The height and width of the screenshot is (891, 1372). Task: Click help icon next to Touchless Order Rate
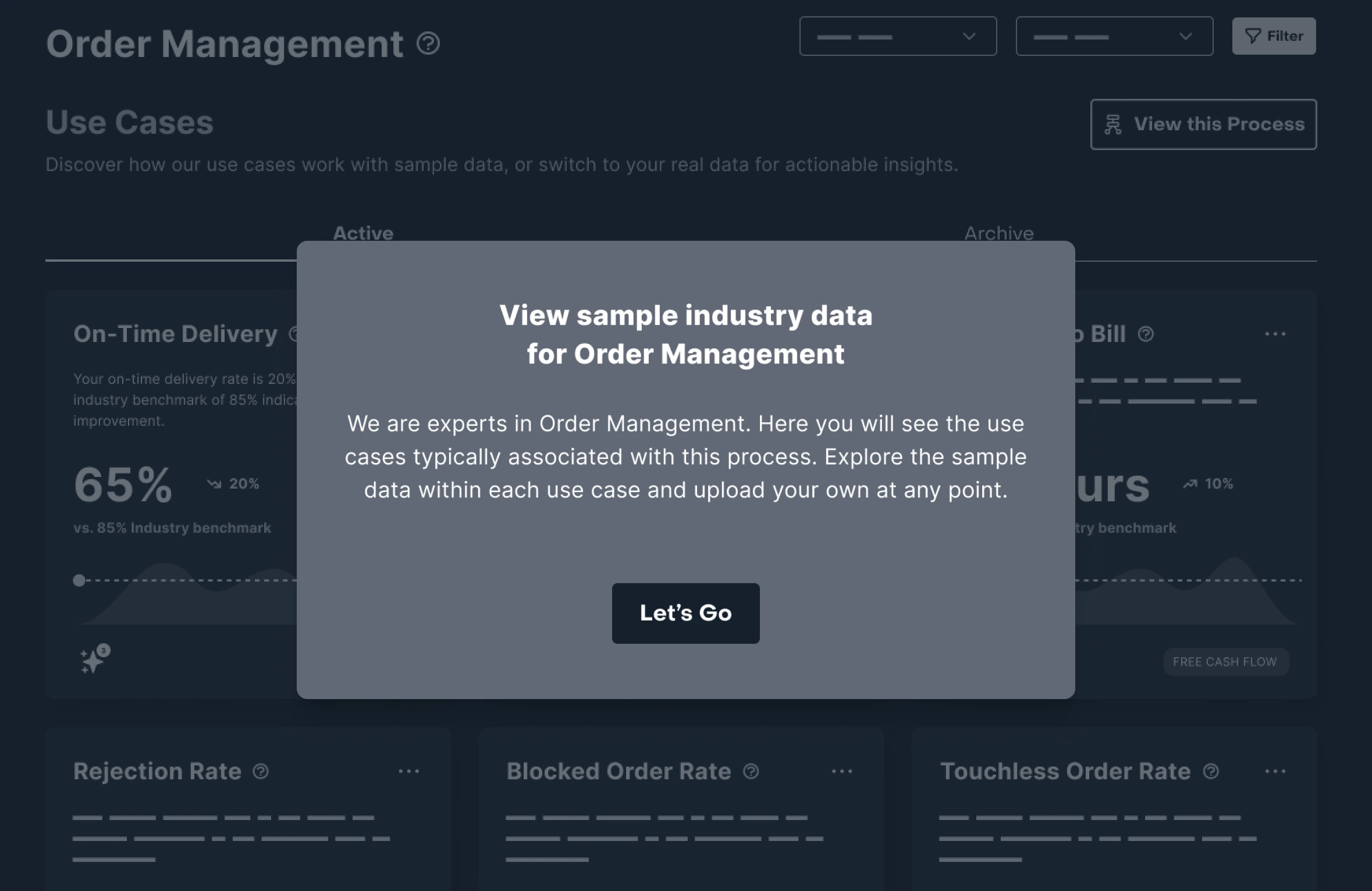[1211, 771]
